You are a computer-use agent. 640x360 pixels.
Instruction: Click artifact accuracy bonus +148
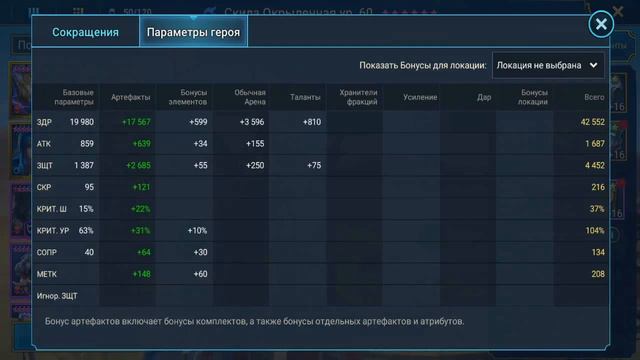141,274
